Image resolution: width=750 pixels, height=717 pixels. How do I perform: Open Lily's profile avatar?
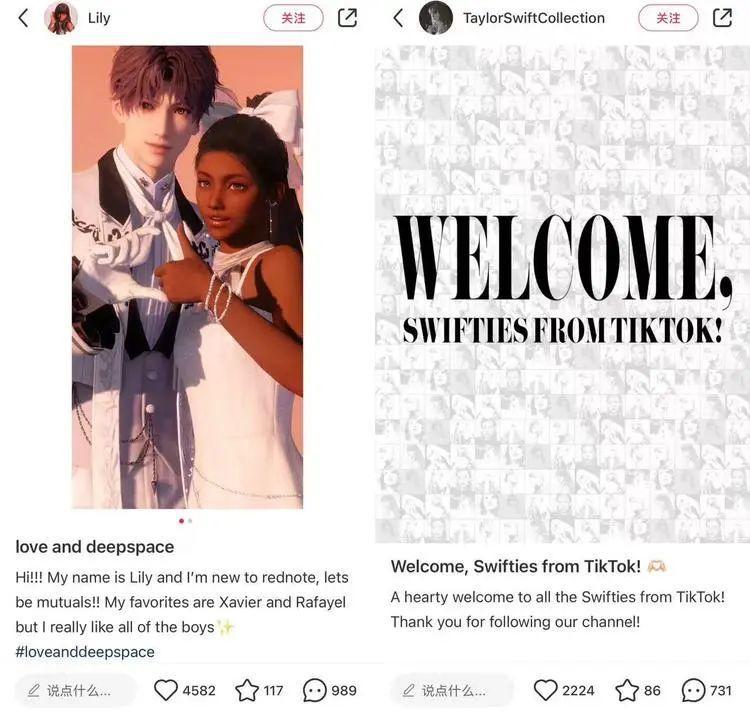click(61, 18)
